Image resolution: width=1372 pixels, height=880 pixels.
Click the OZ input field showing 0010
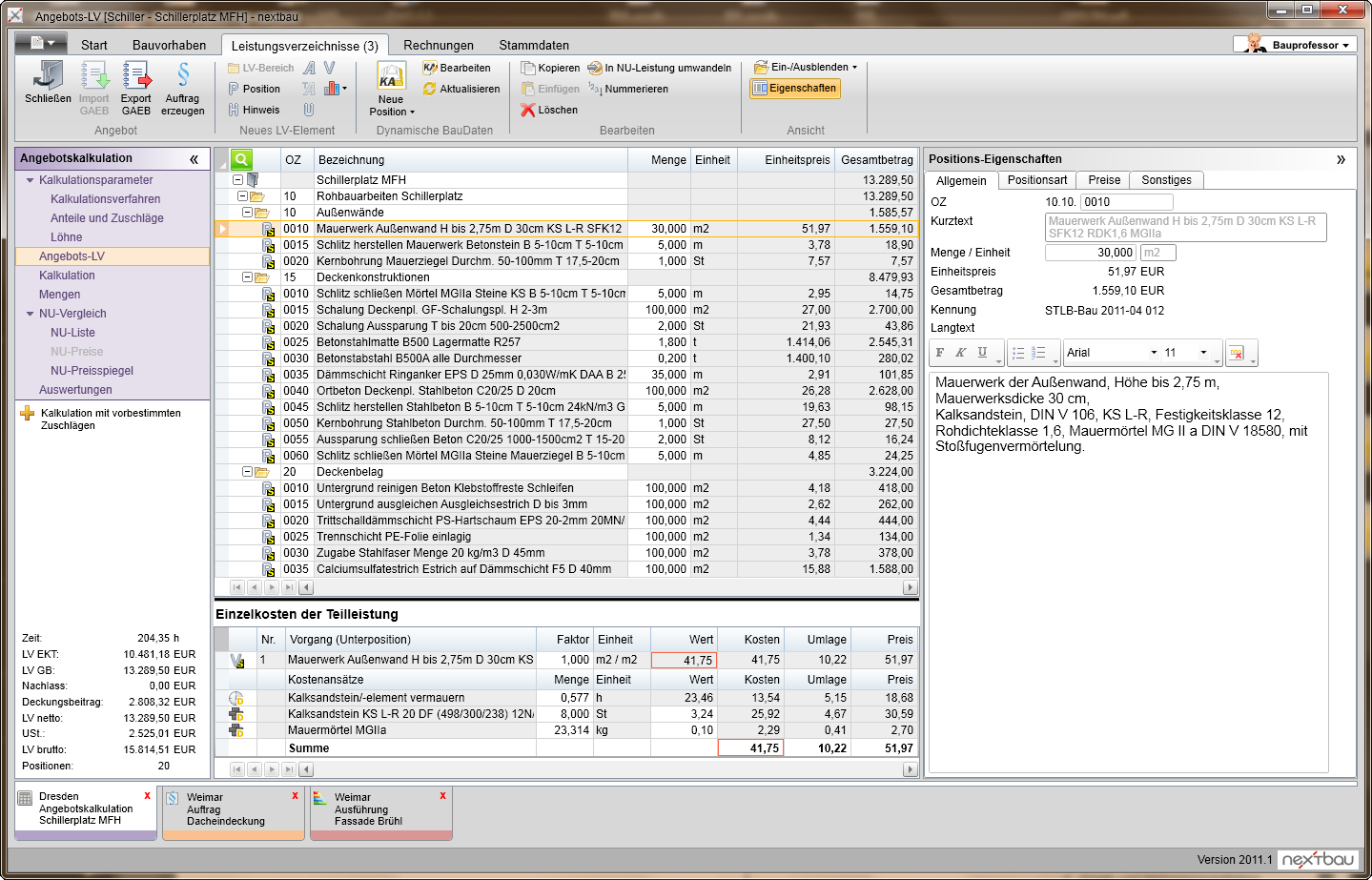pyautogui.click(x=1126, y=202)
